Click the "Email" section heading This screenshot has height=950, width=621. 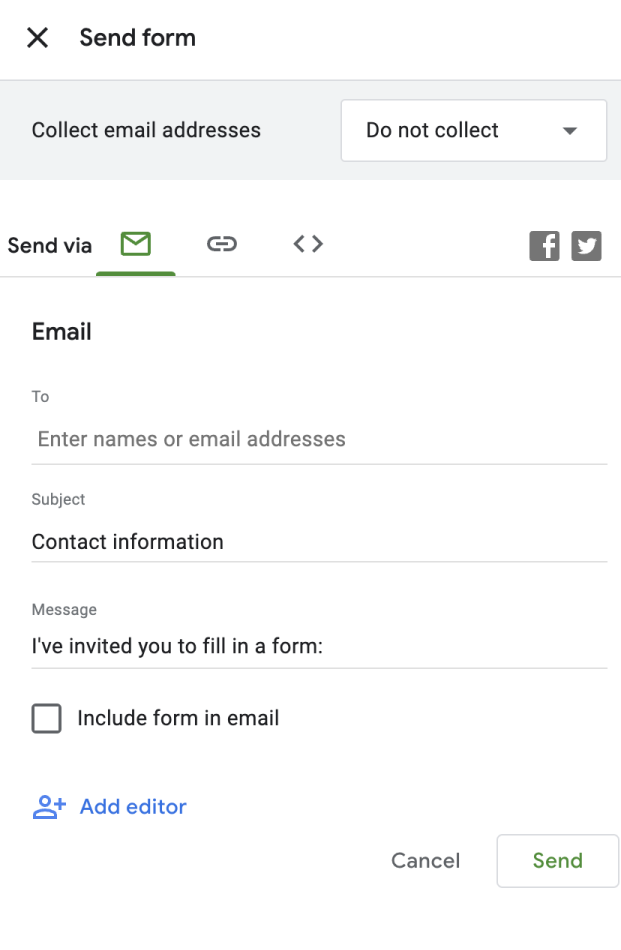point(62,332)
